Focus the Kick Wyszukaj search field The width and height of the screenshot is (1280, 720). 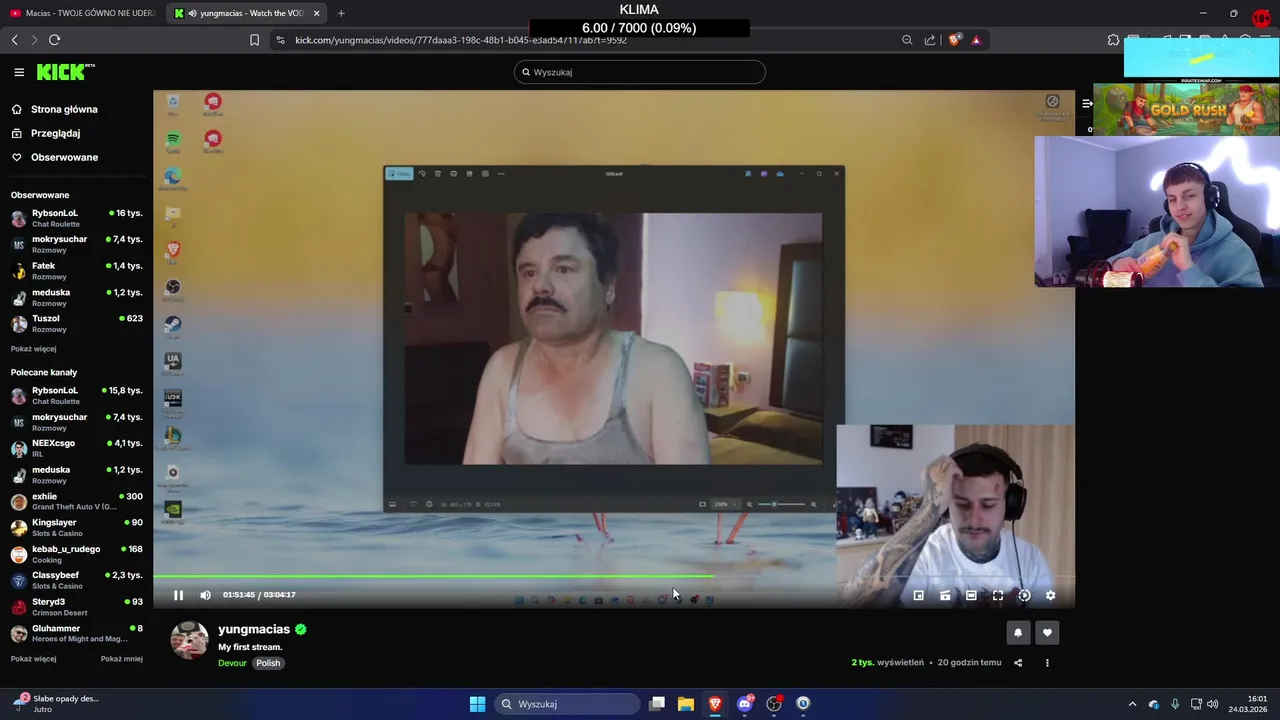coord(640,72)
